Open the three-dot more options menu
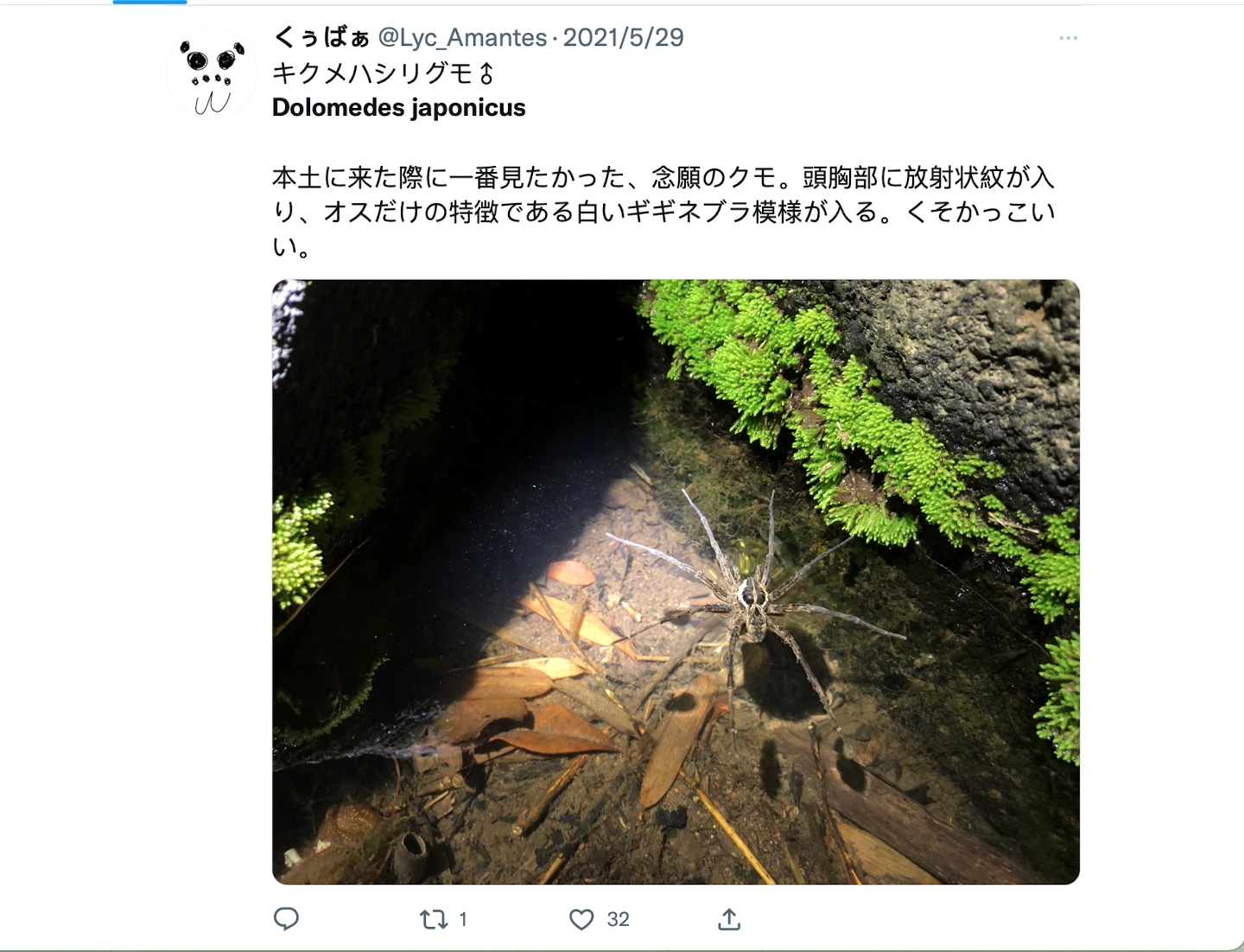The width and height of the screenshot is (1244, 952). pos(1069,38)
